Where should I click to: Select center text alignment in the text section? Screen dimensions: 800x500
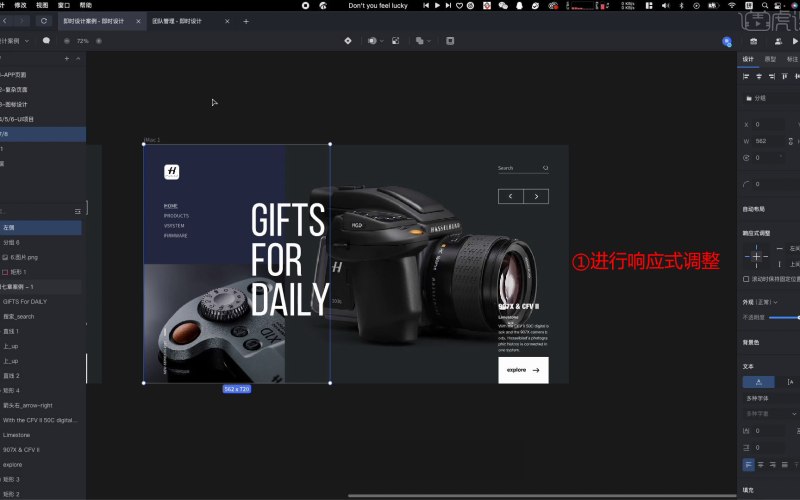(x=761, y=465)
